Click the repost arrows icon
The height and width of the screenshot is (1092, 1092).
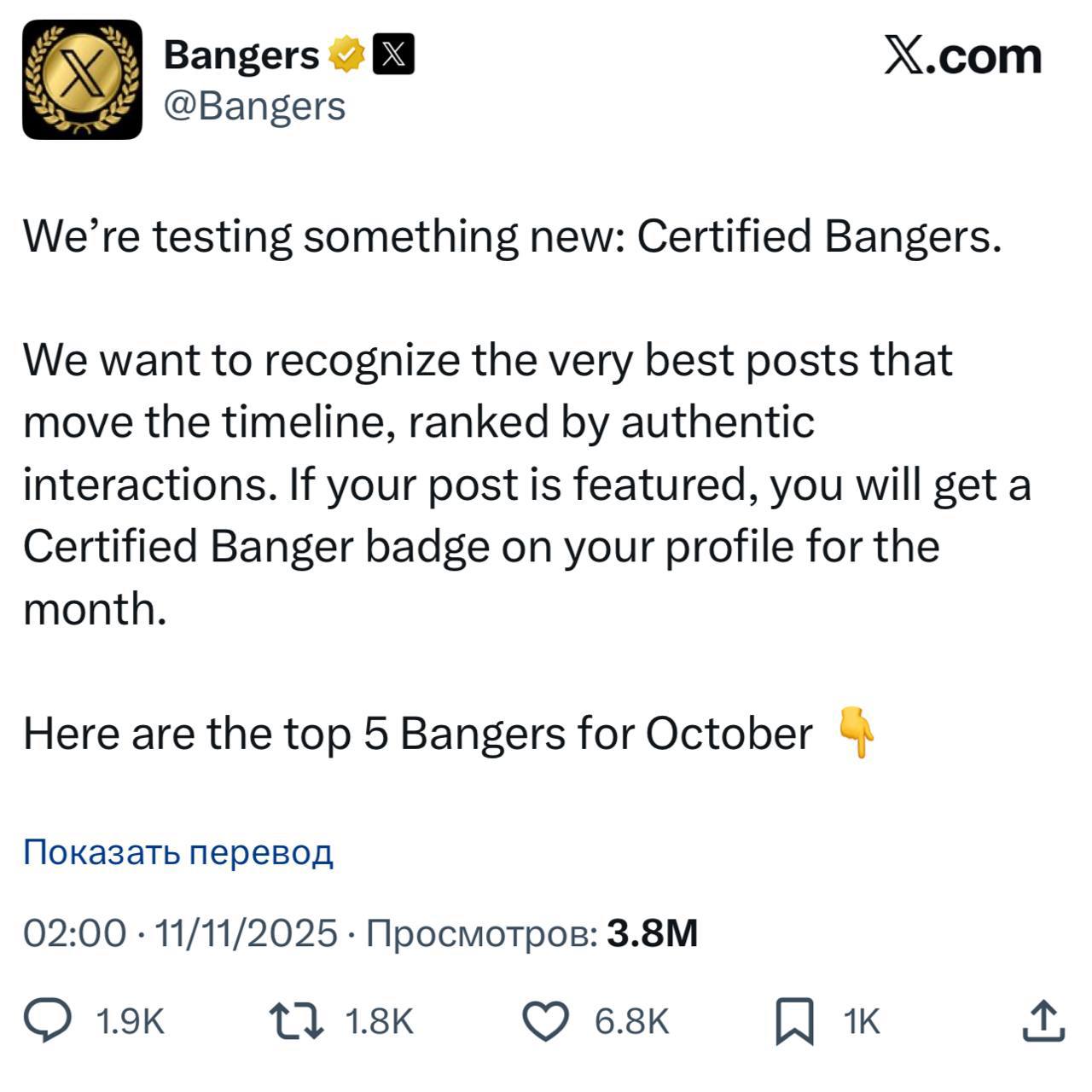click(296, 1021)
